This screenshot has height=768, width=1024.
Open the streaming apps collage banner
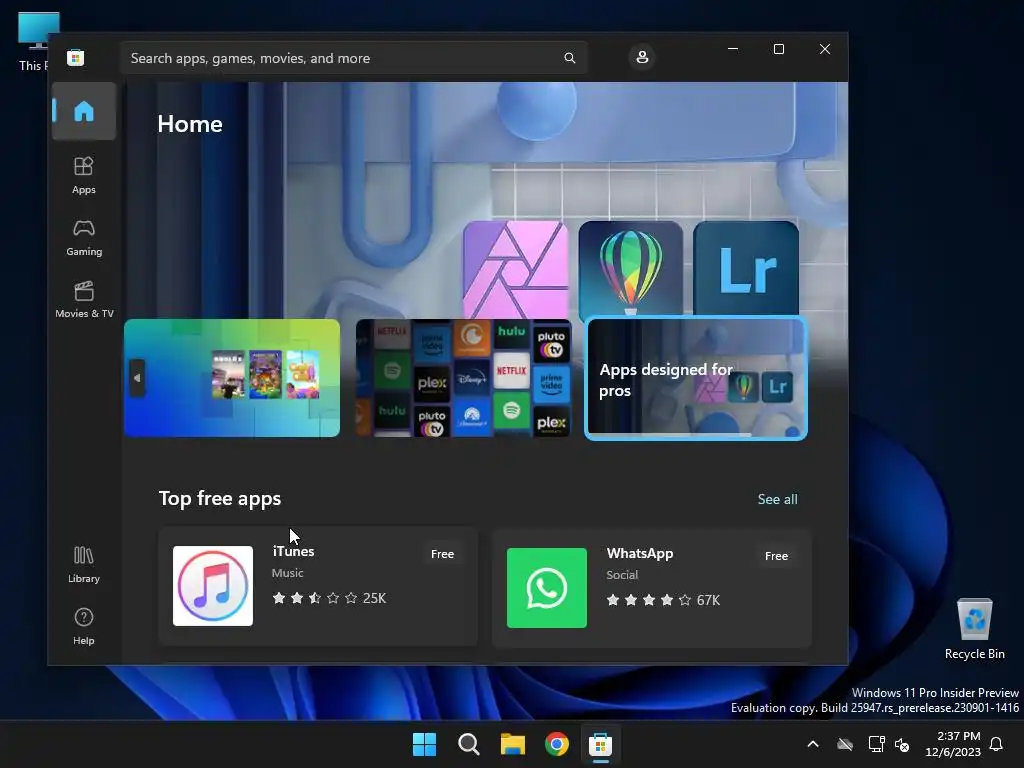tap(464, 377)
